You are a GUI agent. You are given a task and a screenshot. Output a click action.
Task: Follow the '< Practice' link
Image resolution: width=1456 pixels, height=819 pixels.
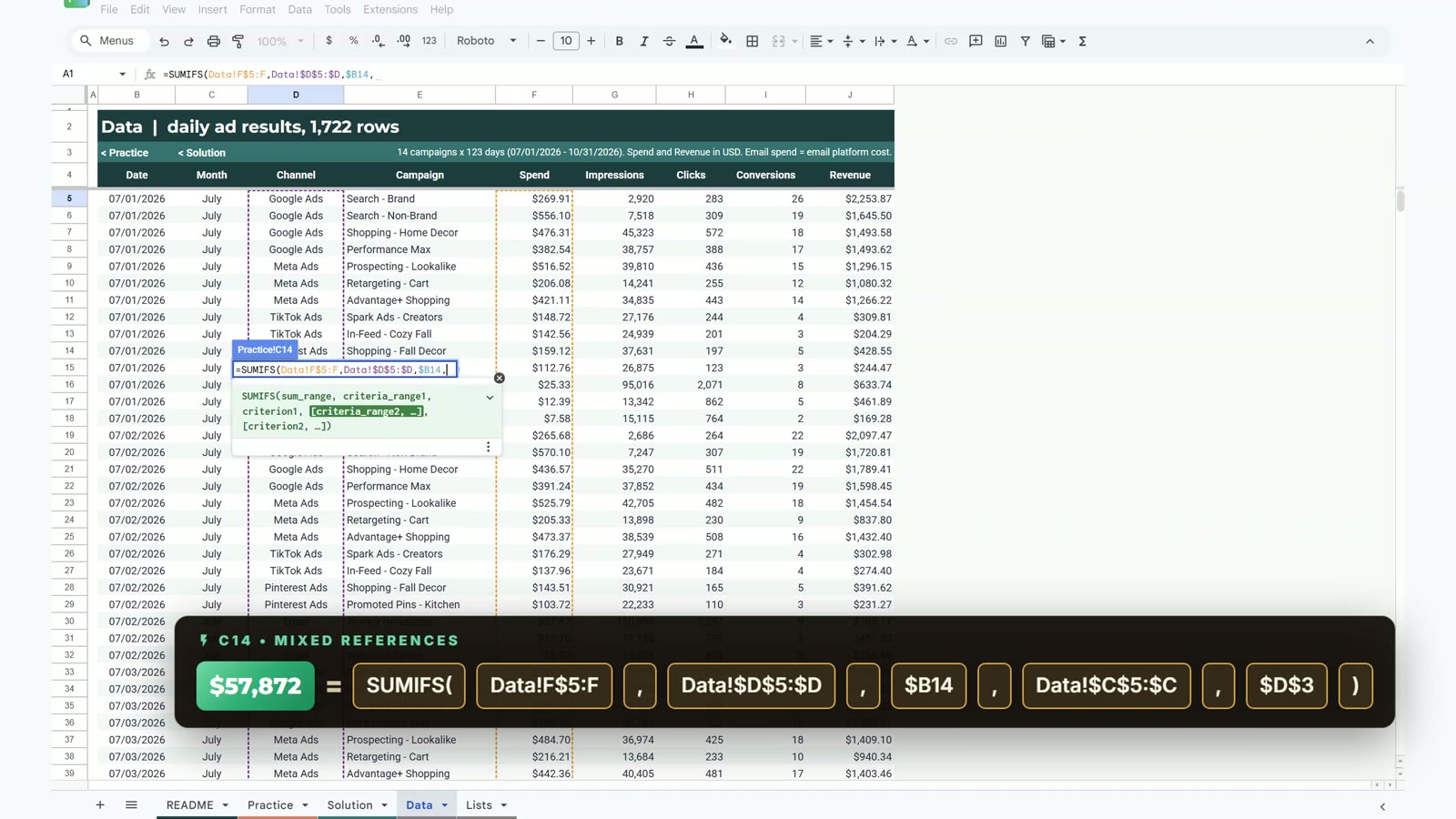coord(125,153)
